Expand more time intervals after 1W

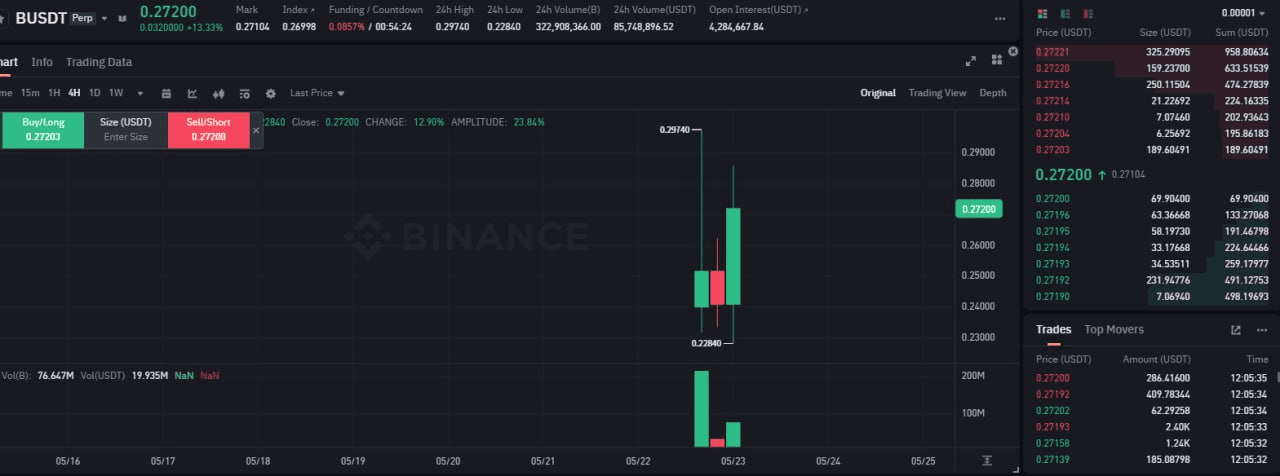tap(140, 93)
